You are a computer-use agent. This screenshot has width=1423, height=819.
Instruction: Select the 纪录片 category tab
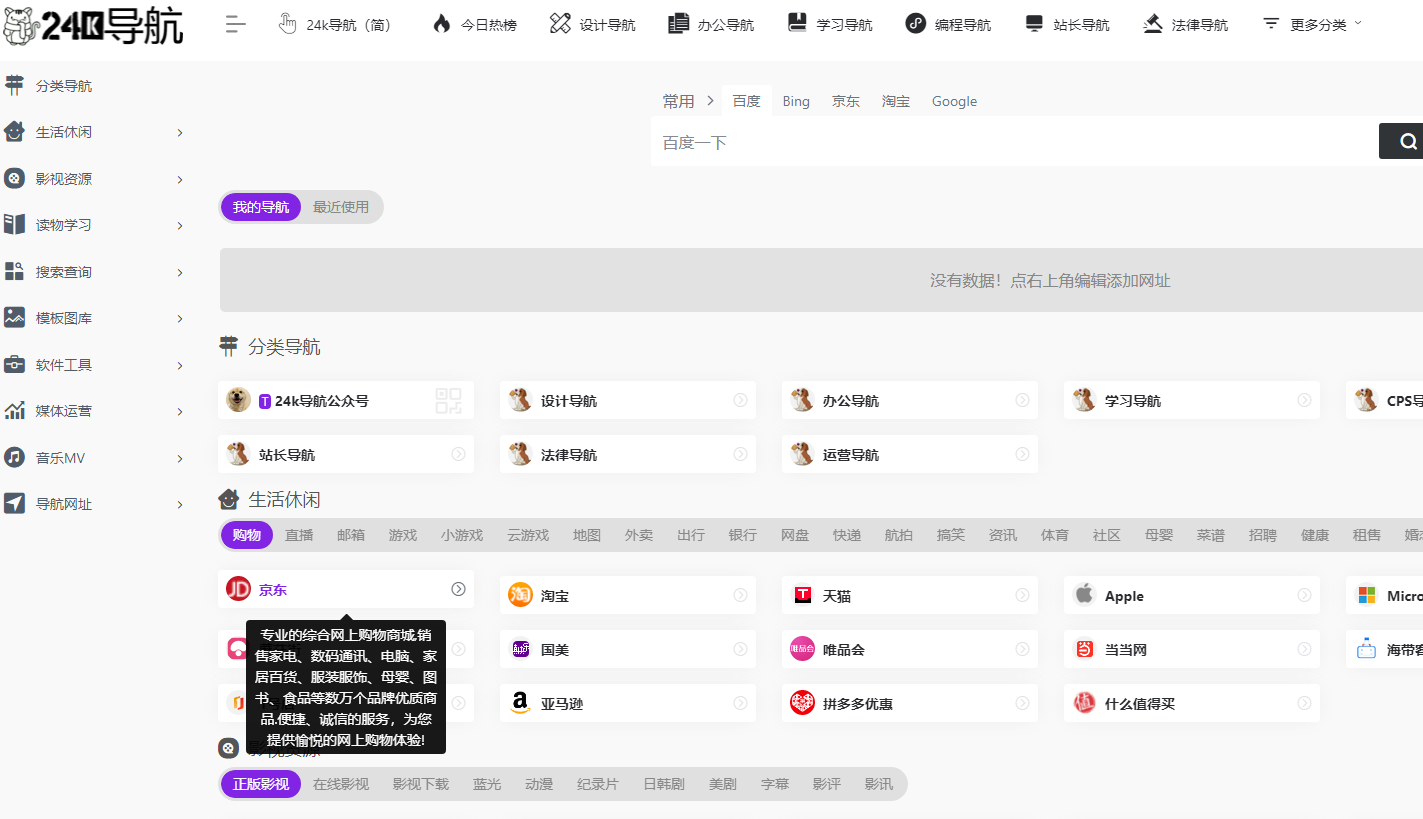click(598, 784)
